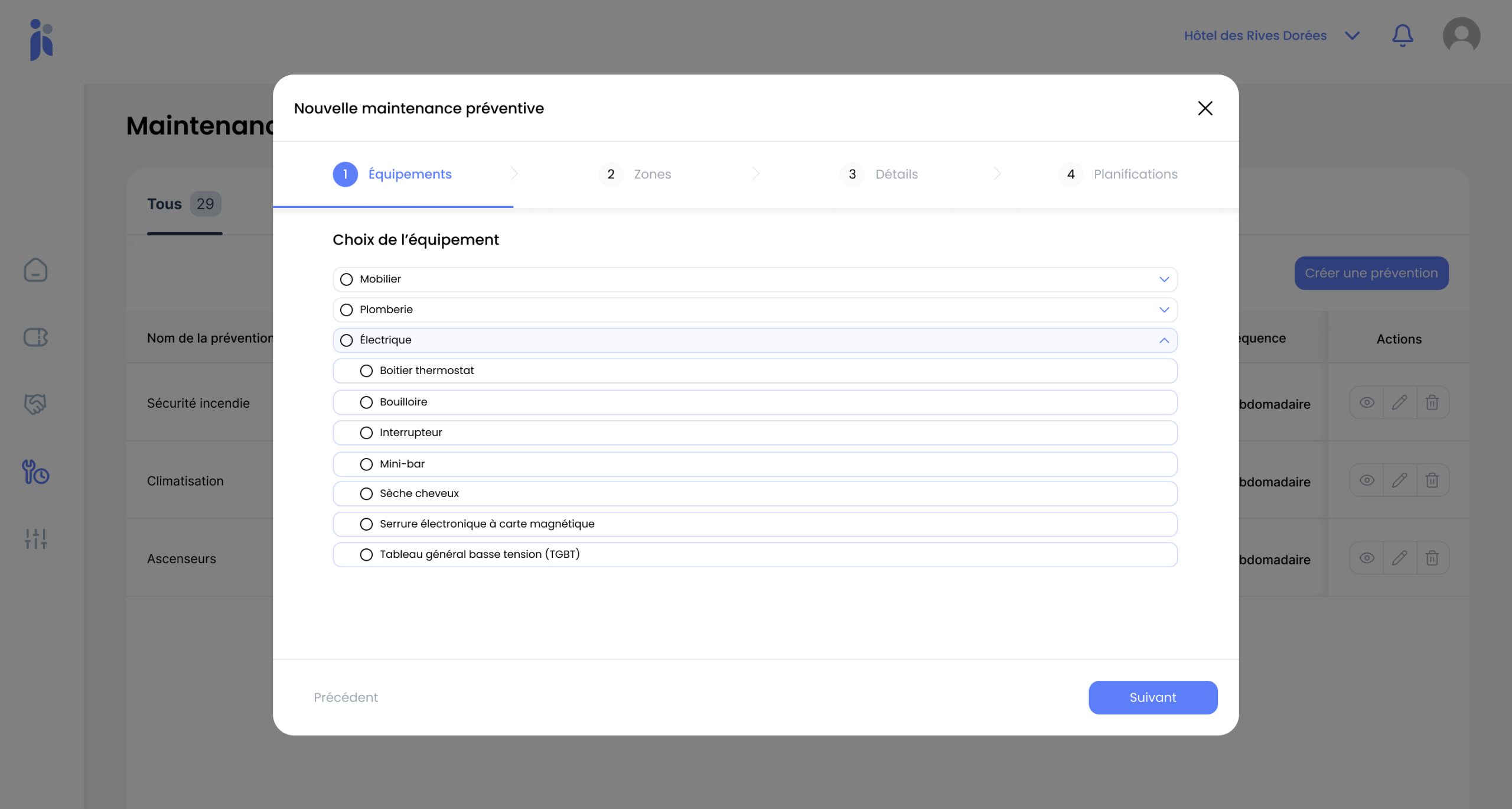Click pencil edit icon for Climatisation row
1512x809 pixels.
pos(1399,480)
